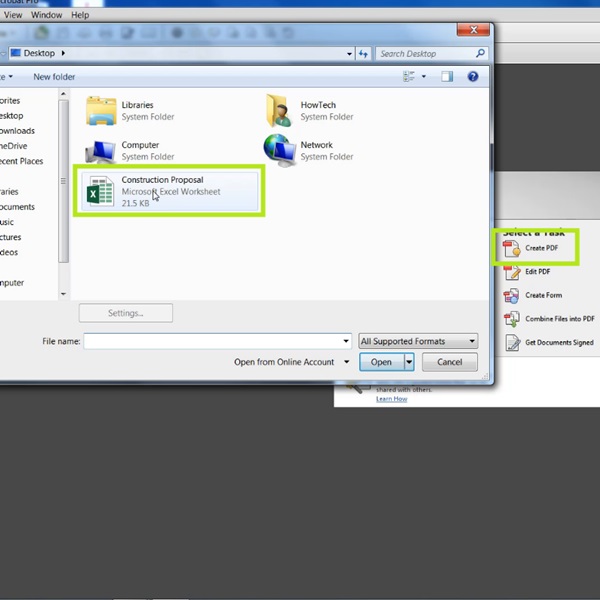Click the change view icon
600x600 pixels.
tap(409, 76)
